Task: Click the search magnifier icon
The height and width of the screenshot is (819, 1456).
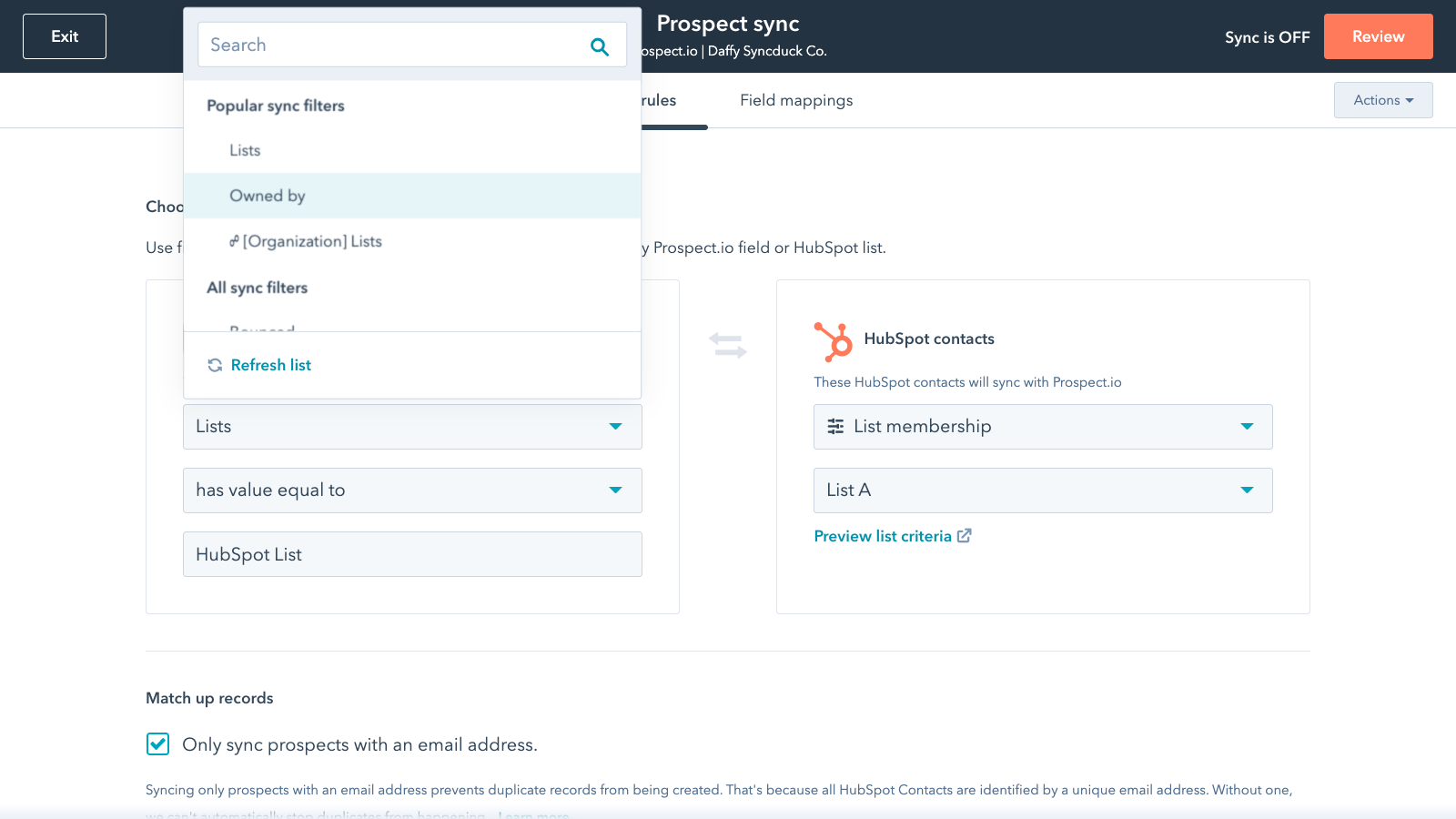Action: [599, 45]
